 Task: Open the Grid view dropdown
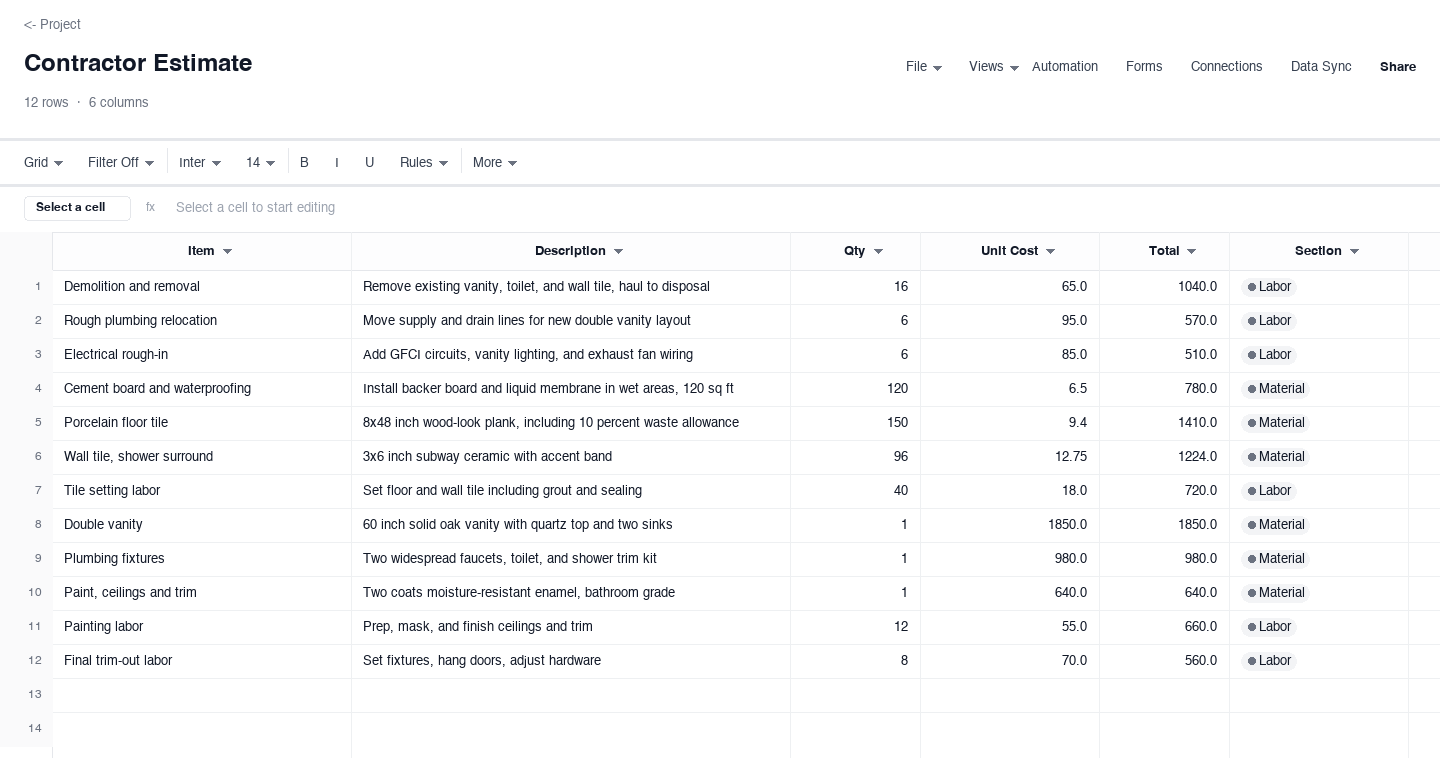[x=44, y=162]
